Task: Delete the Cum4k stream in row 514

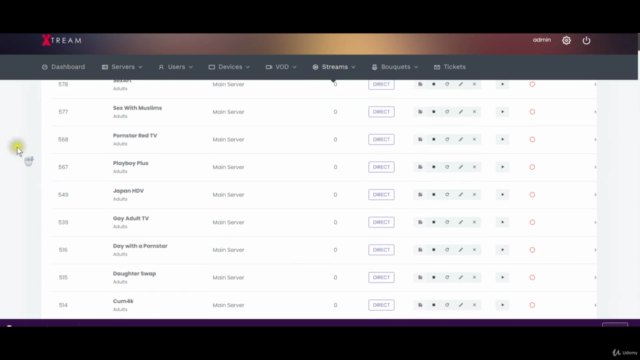Action: [x=474, y=305]
